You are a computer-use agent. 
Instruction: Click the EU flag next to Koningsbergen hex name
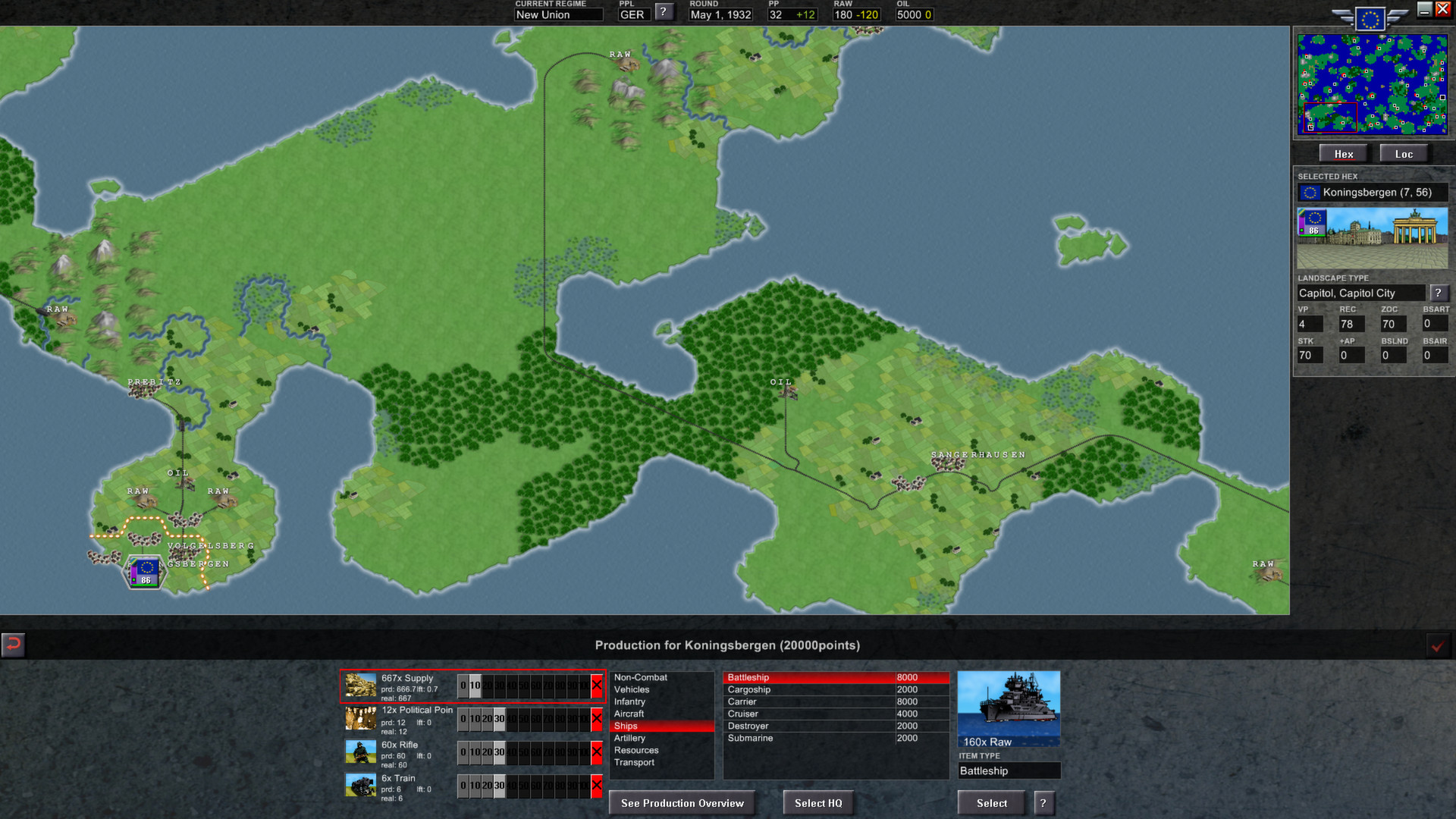tap(1309, 192)
